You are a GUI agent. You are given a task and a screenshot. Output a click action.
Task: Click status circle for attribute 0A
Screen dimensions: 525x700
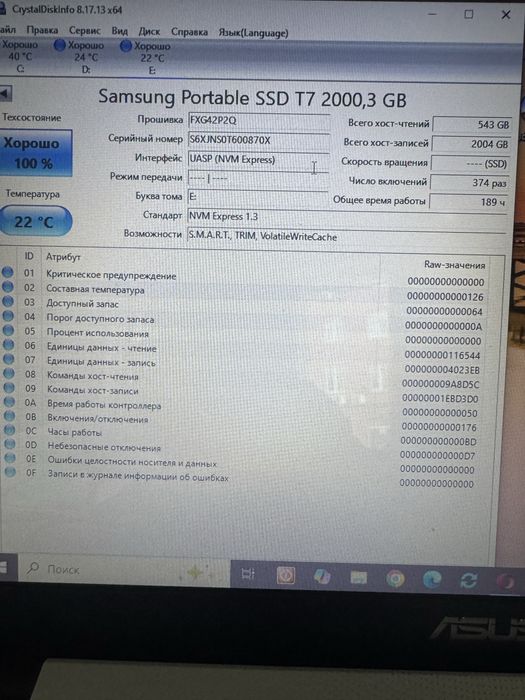tap(9, 402)
